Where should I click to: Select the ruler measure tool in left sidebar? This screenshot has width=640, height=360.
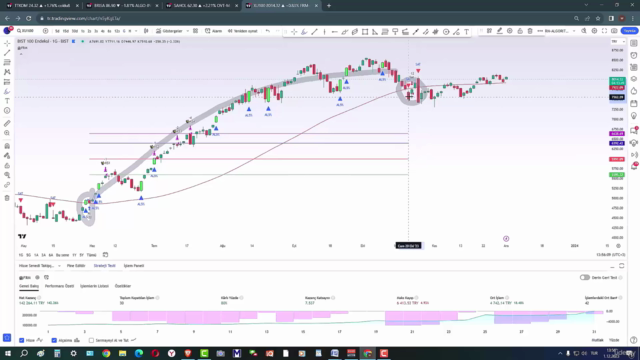tap(7, 123)
